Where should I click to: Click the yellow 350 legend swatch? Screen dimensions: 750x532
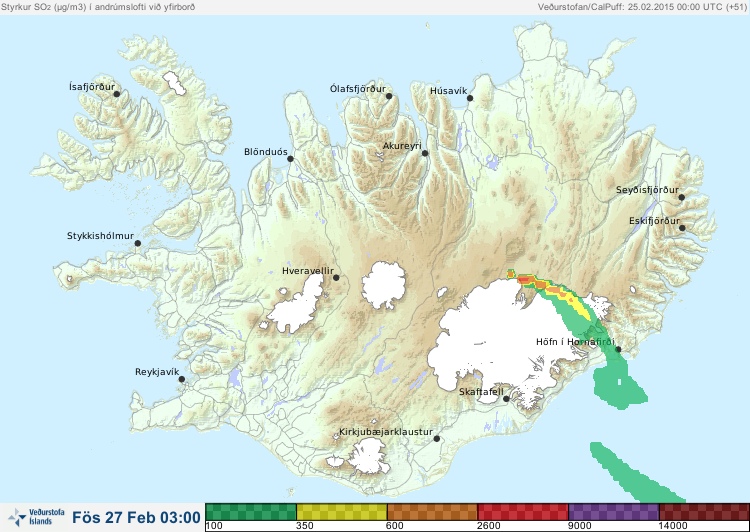342,512
